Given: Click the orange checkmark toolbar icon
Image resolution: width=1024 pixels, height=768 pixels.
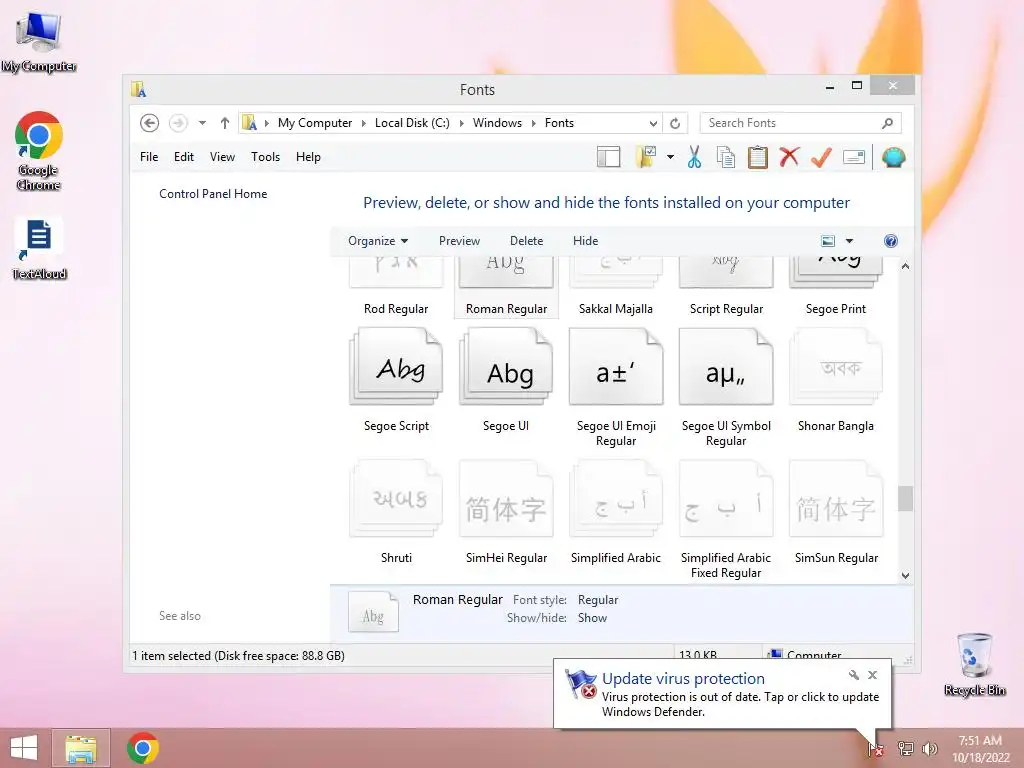Looking at the screenshot, I should tap(821, 157).
